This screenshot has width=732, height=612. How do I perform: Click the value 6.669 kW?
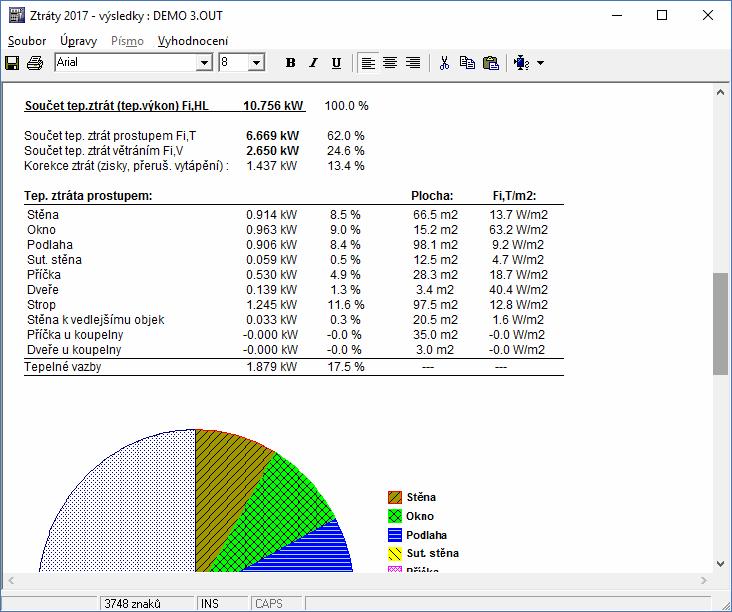pos(272,136)
